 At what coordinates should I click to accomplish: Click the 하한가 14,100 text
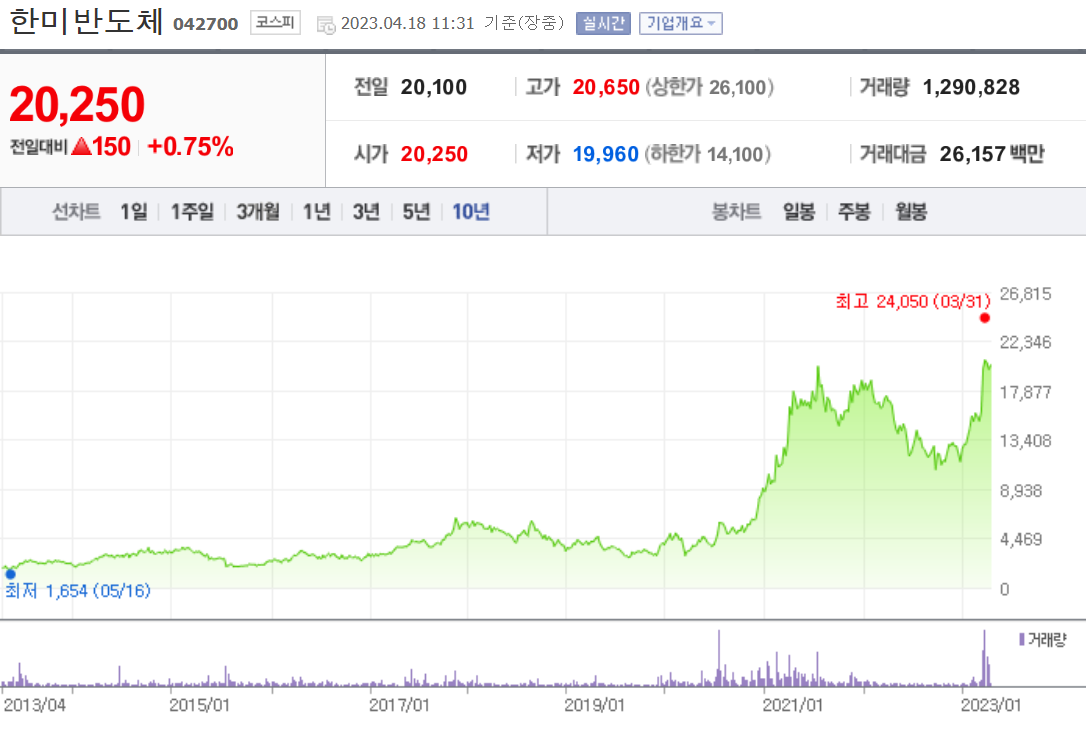coord(708,154)
